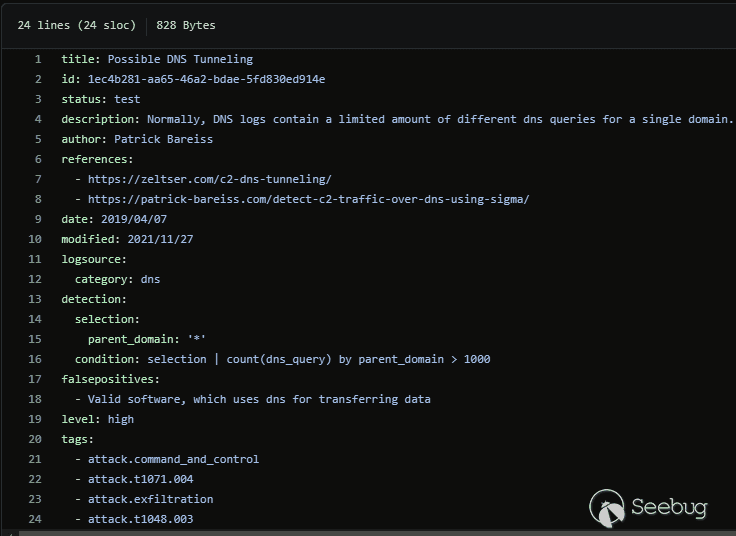This screenshot has height=536, width=736.
Task: Click the attack.command_and_control tag
Action: [x=173, y=459]
